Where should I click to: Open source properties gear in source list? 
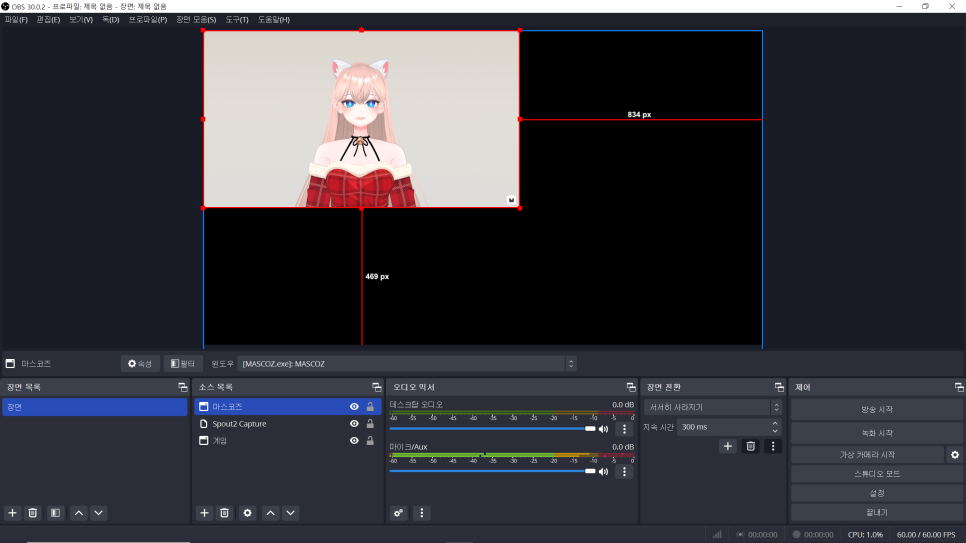248,513
